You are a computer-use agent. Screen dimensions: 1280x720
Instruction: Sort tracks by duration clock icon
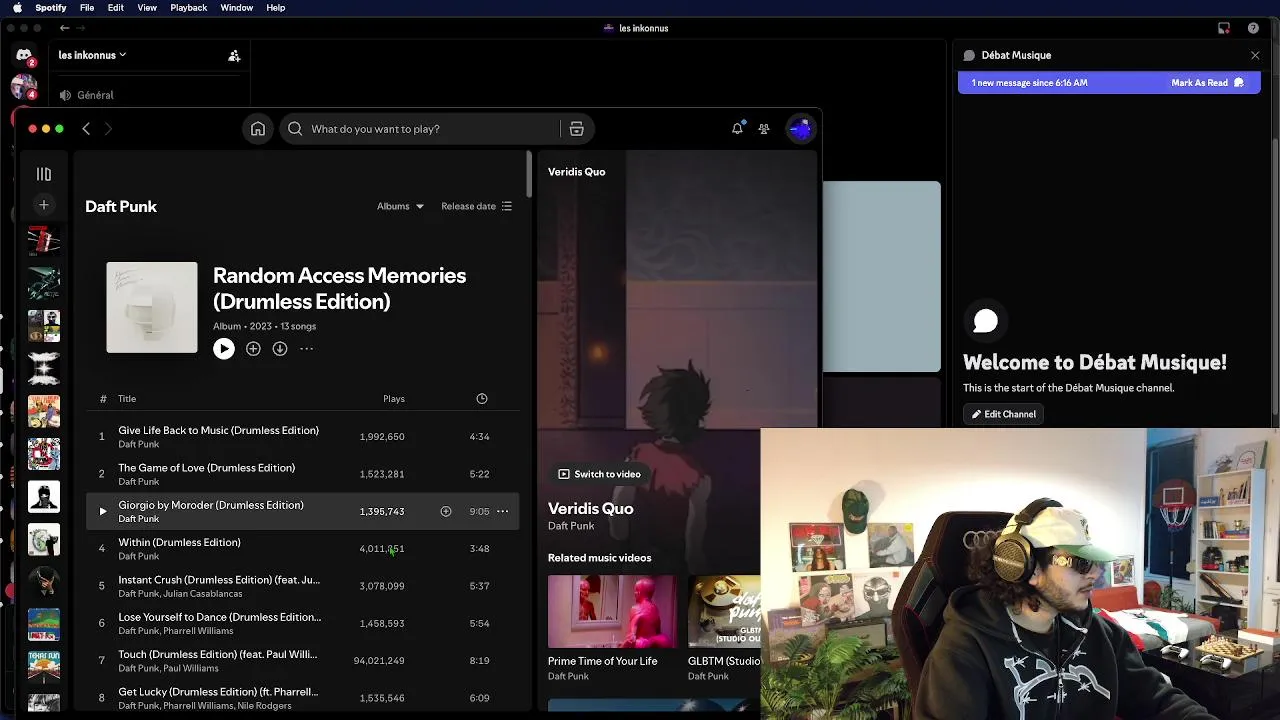[482, 399]
